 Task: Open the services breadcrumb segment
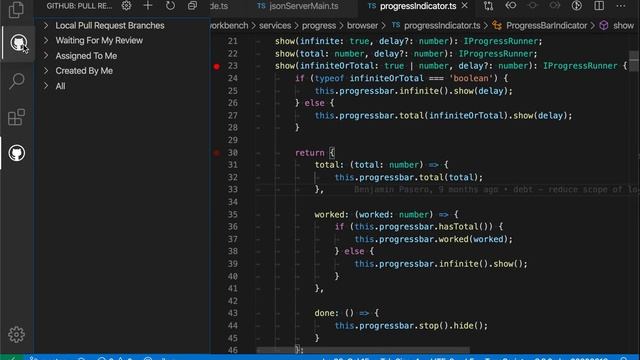[x=275, y=25]
